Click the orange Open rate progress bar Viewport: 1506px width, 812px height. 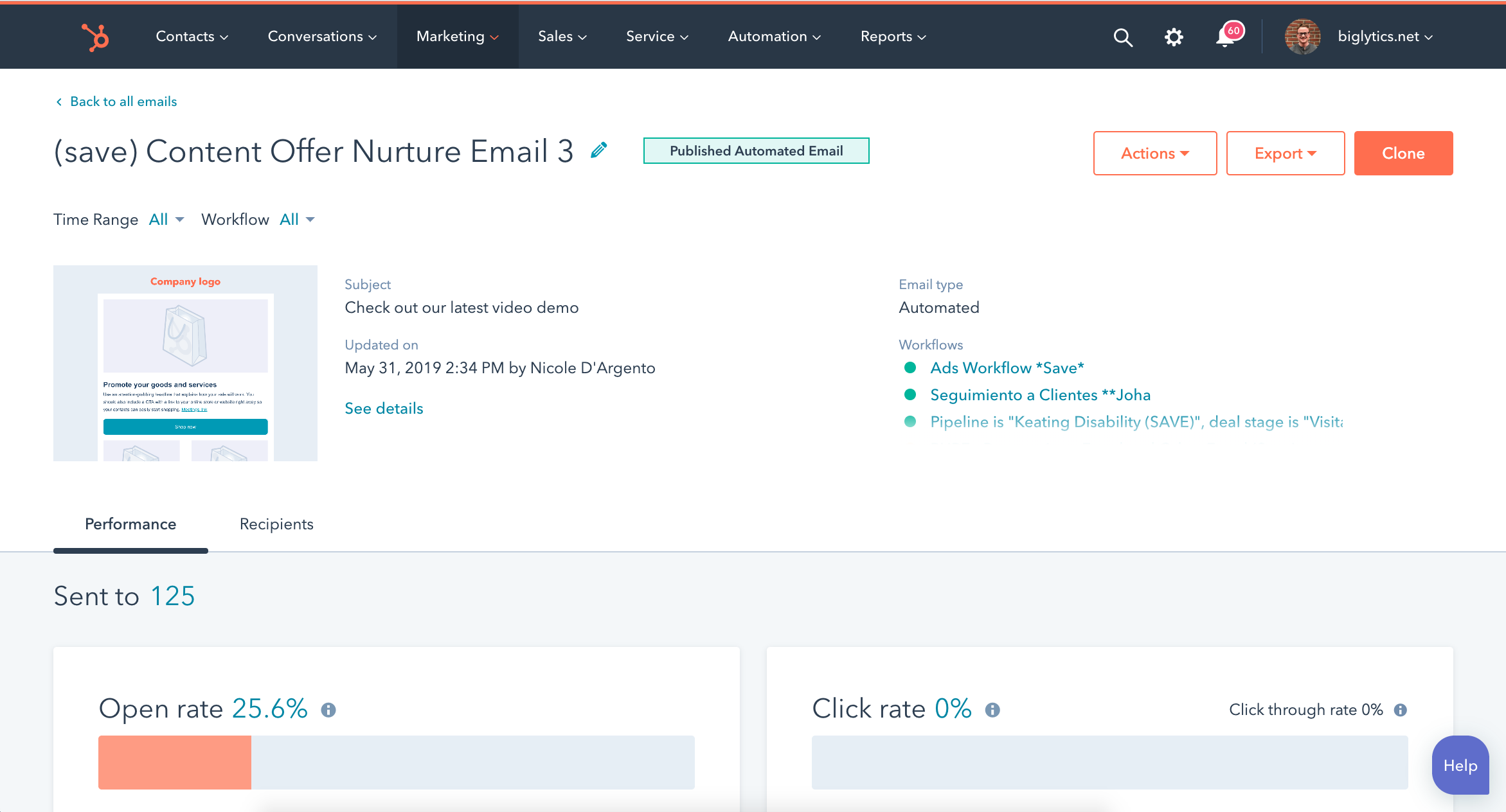174,762
